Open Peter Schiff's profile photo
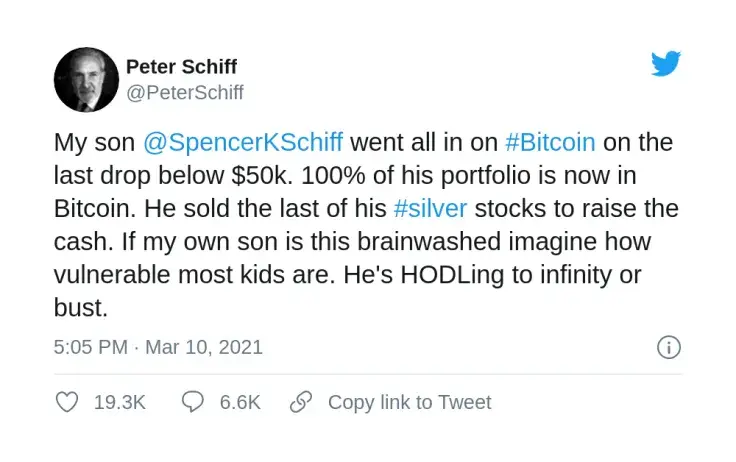This screenshot has height=462, width=736. [x=86, y=79]
